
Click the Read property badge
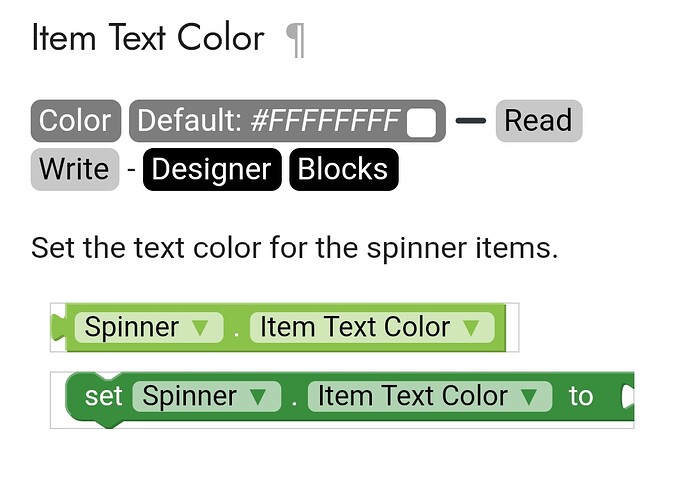539,121
